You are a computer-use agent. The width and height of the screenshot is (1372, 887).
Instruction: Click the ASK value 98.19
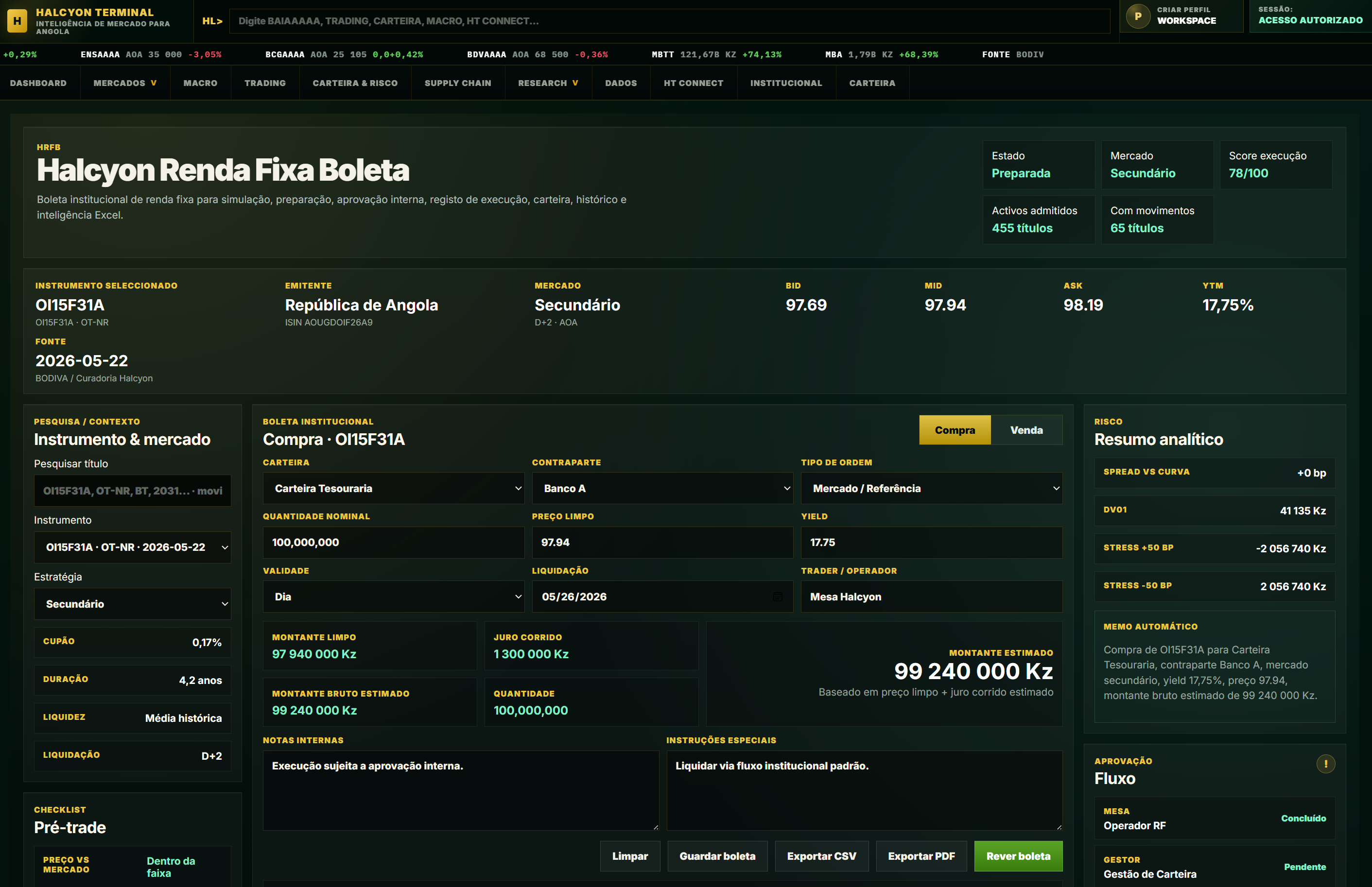pos(1083,305)
